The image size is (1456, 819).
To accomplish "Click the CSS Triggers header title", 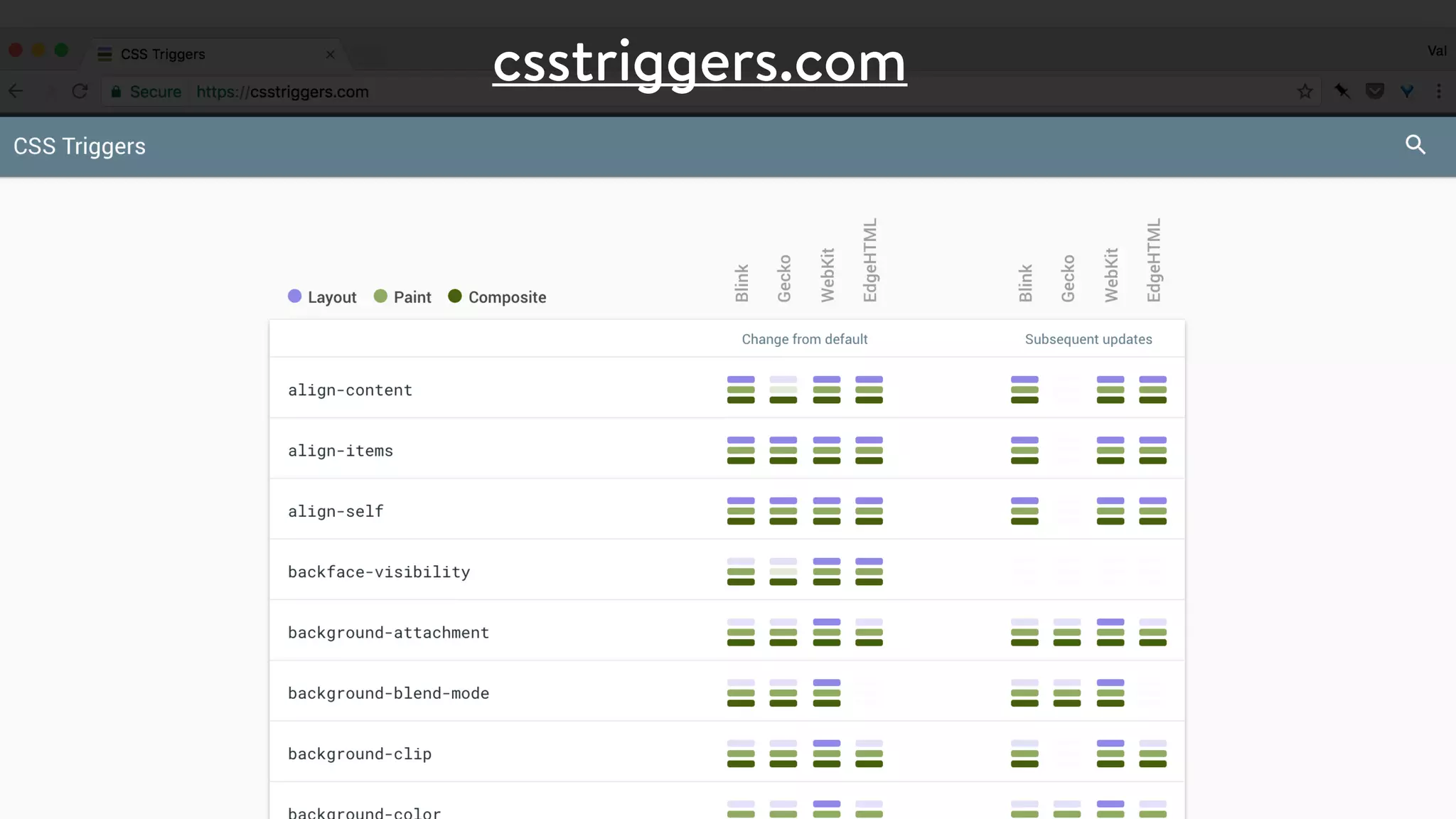I will pyautogui.click(x=80, y=146).
